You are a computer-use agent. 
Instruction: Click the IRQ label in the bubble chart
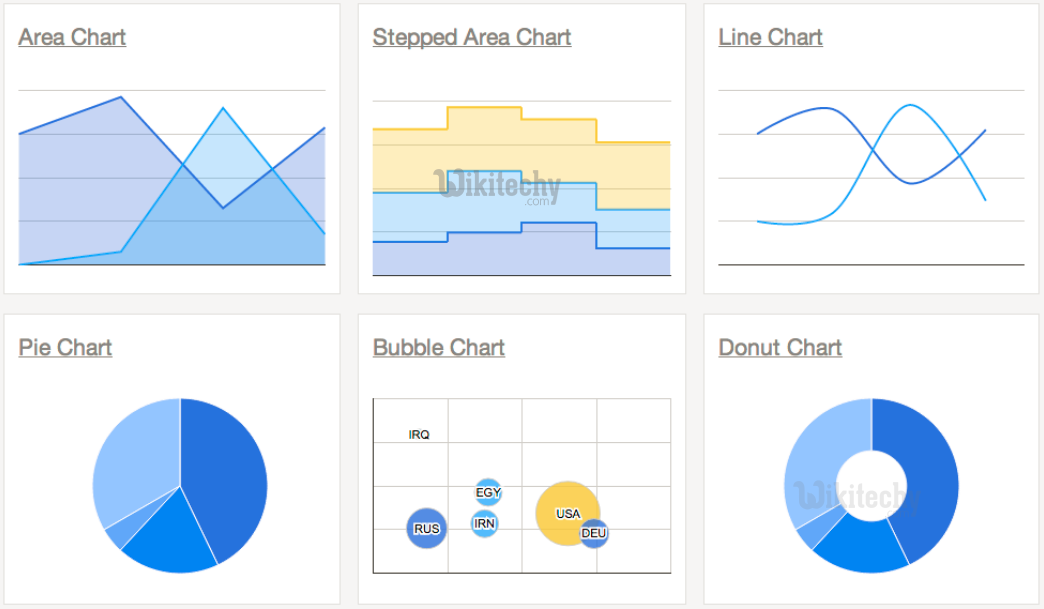click(419, 435)
